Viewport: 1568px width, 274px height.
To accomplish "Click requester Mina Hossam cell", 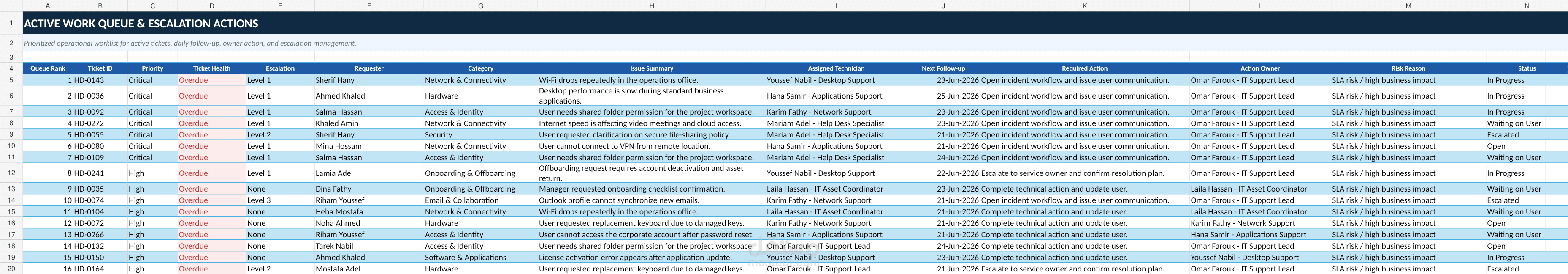I will [369, 146].
